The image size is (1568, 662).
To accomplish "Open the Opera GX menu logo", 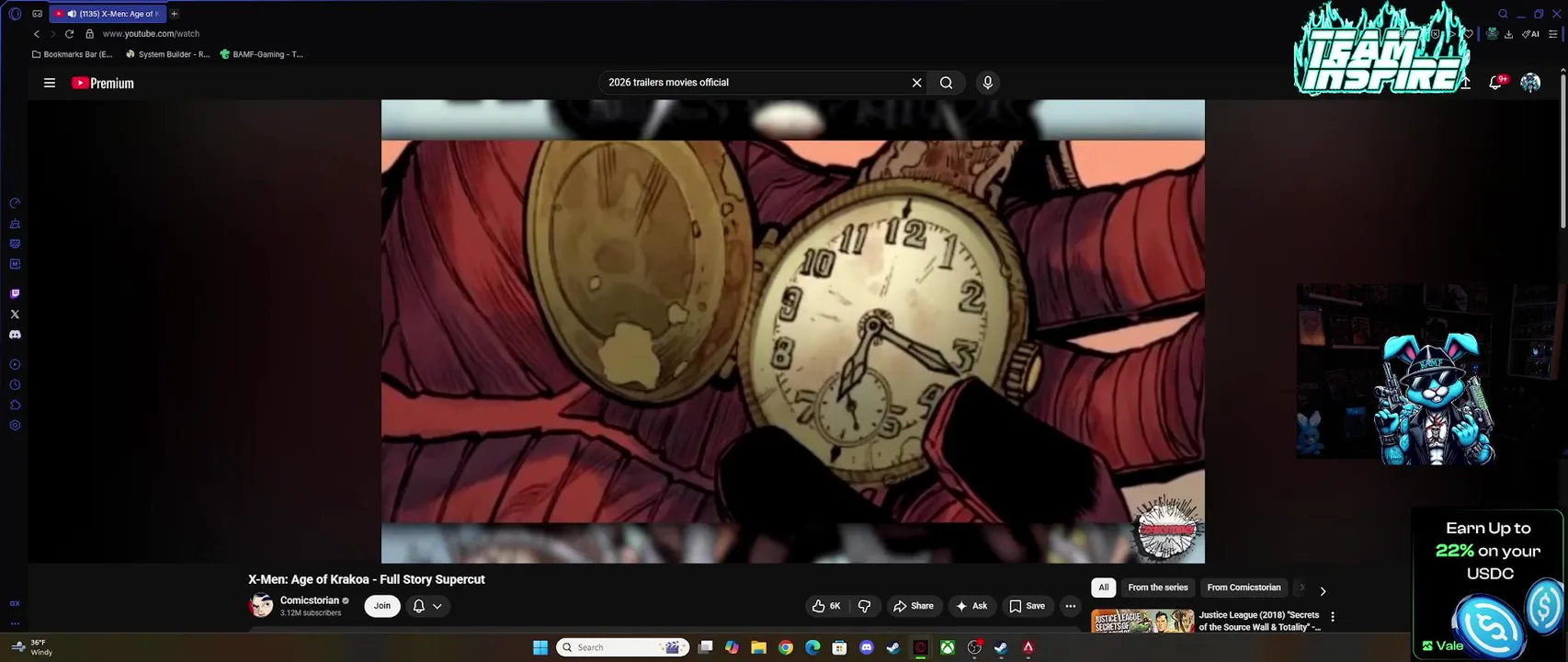I will [15, 14].
